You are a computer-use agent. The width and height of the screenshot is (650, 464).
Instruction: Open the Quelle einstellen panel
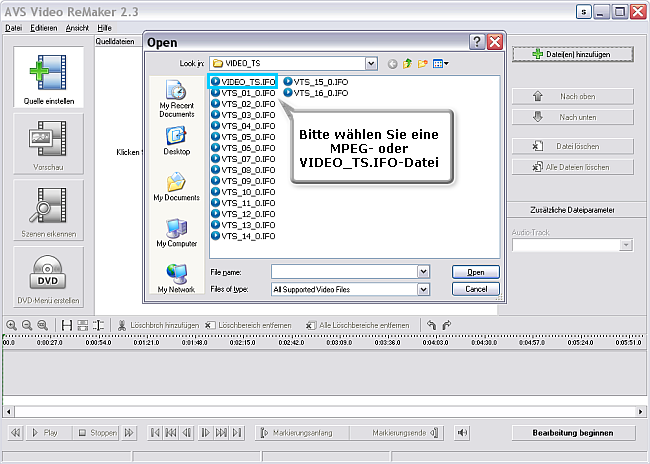point(49,78)
